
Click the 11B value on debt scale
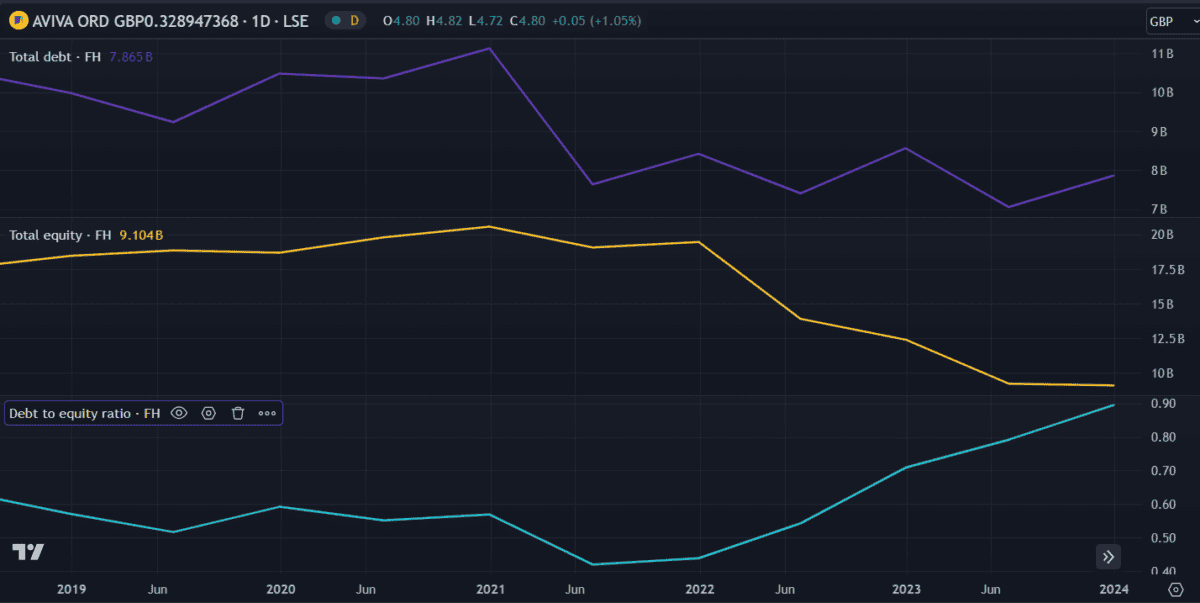pyautogui.click(x=1162, y=54)
